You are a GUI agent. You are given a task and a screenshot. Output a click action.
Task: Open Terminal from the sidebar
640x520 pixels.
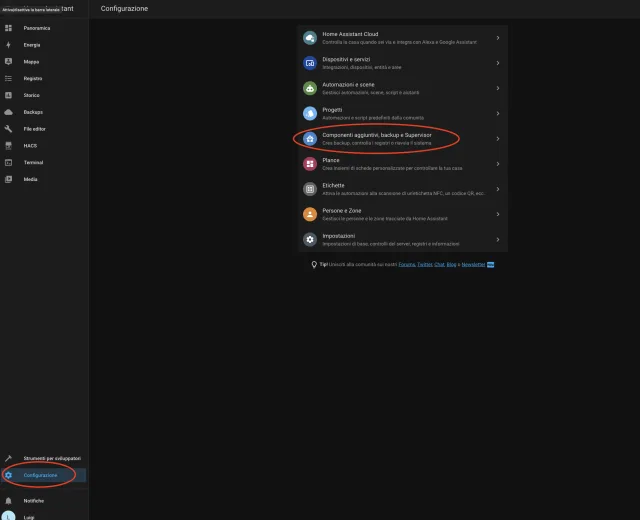click(33, 162)
